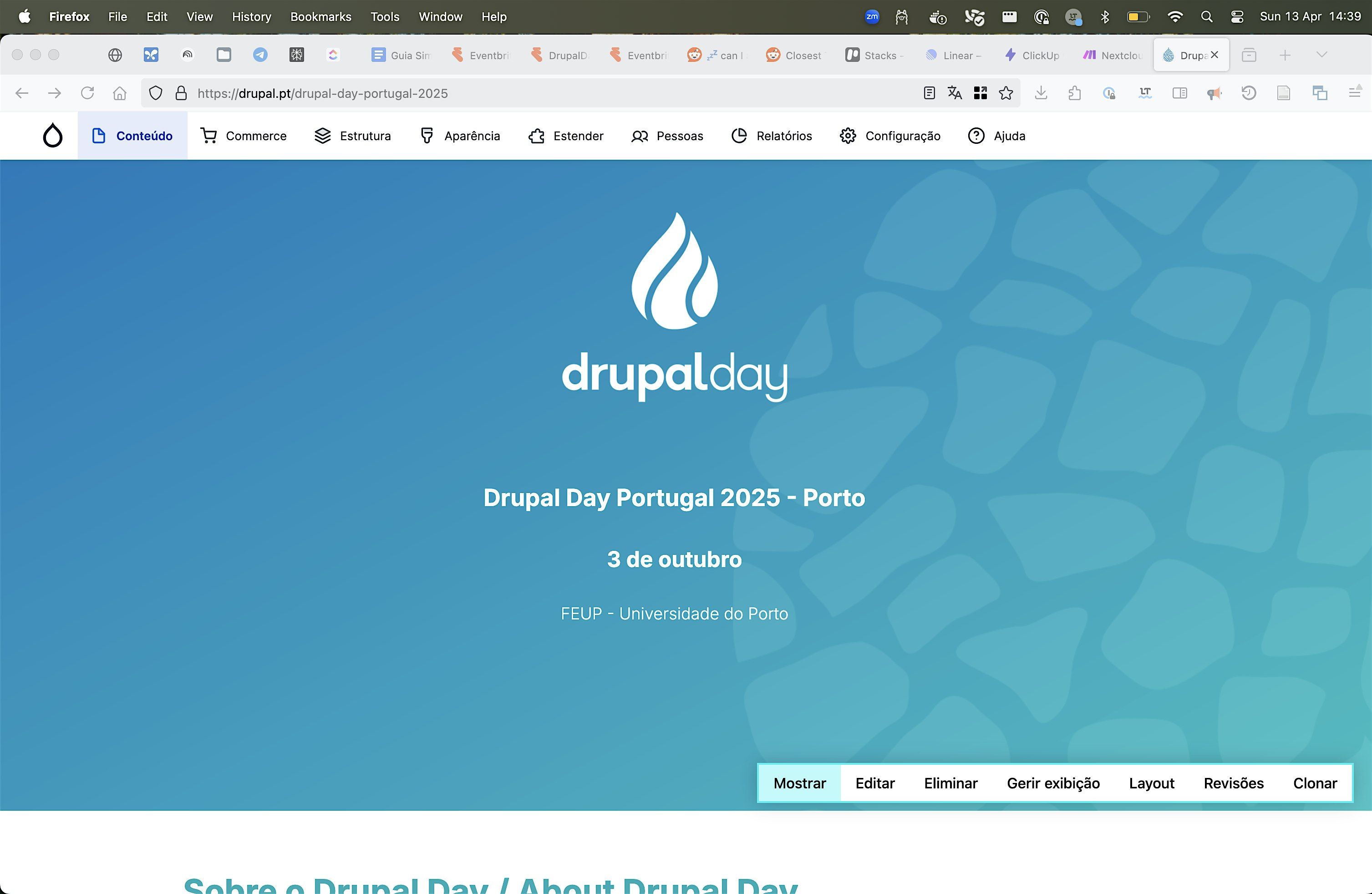Viewport: 1372px width, 894px height.
Task: Open the Pessoas admin menu
Action: click(667, 136)
